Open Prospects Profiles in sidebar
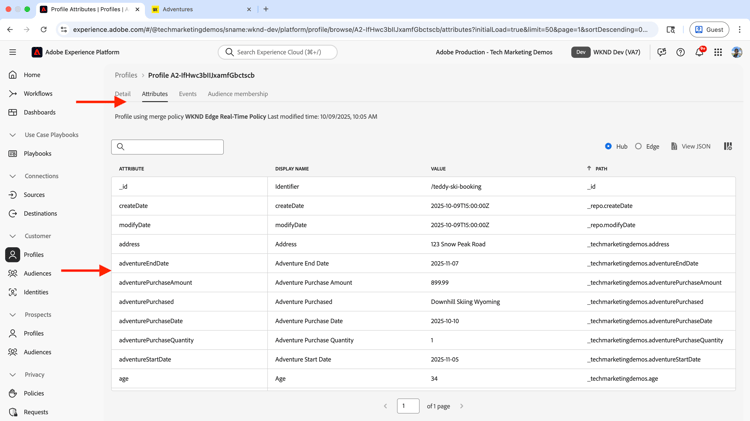The height and width of the screenshot is (421, 750). click(33, 333)
